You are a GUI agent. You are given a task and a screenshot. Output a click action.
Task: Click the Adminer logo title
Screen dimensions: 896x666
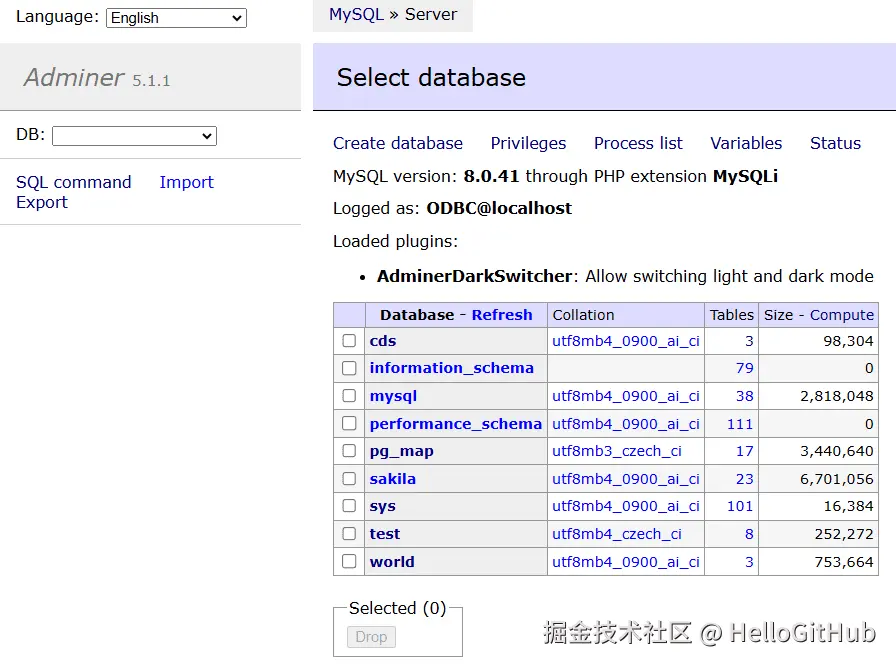(74, 77)
